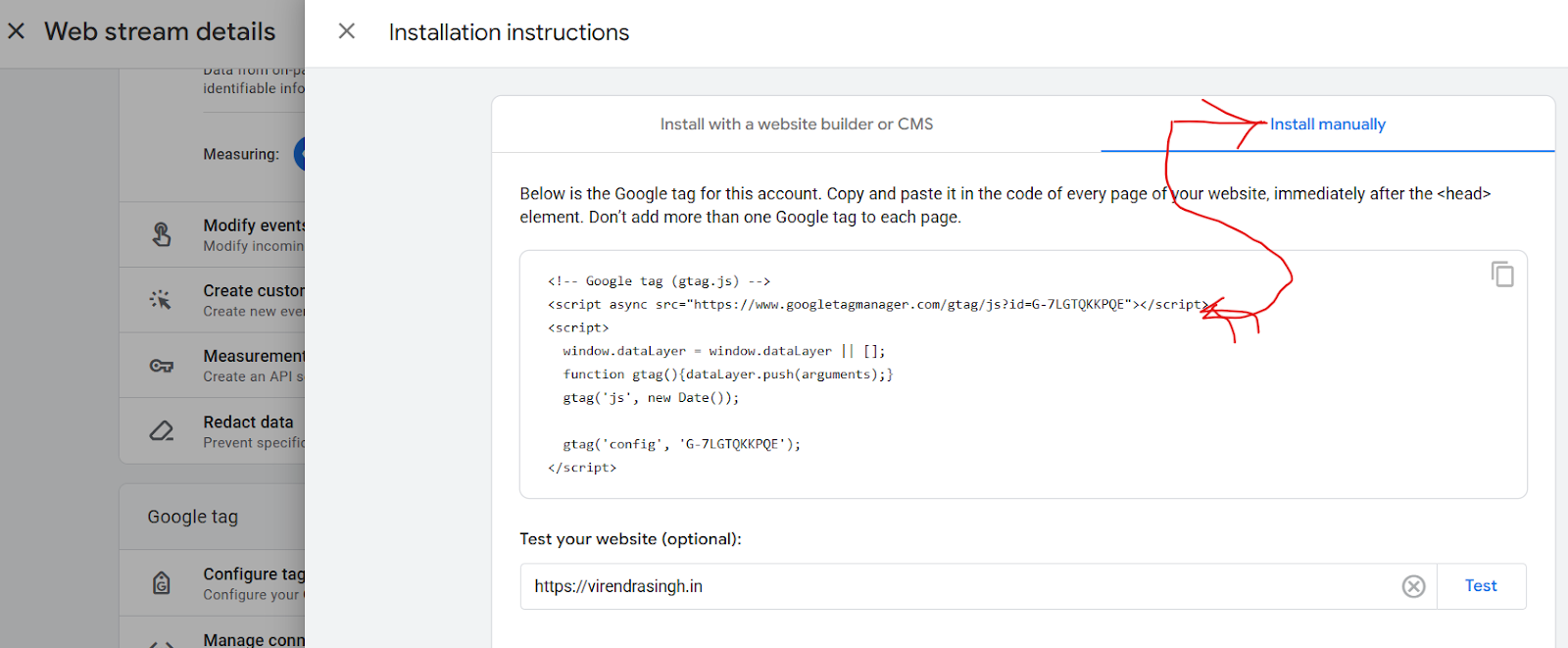Click the Web stream details title
The width and height of the screenshot is (1568, 648).
coord(160,31)
